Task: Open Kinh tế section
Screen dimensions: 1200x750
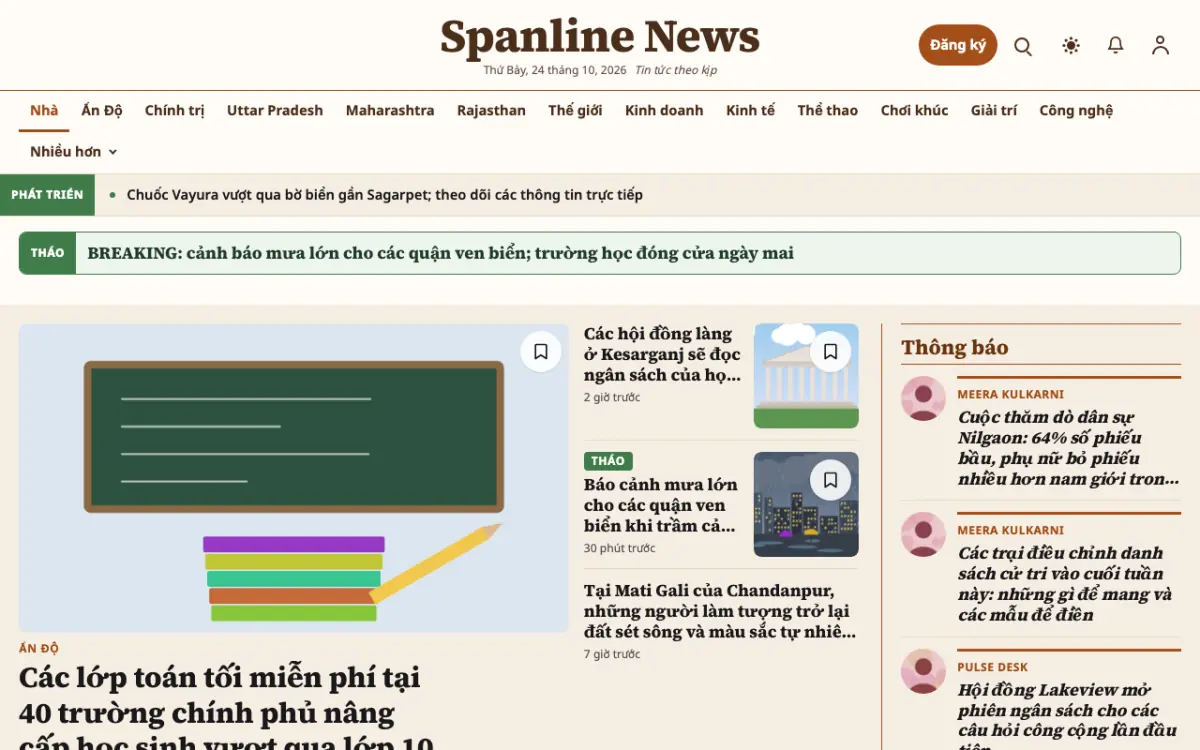Action: click(750, 111)
